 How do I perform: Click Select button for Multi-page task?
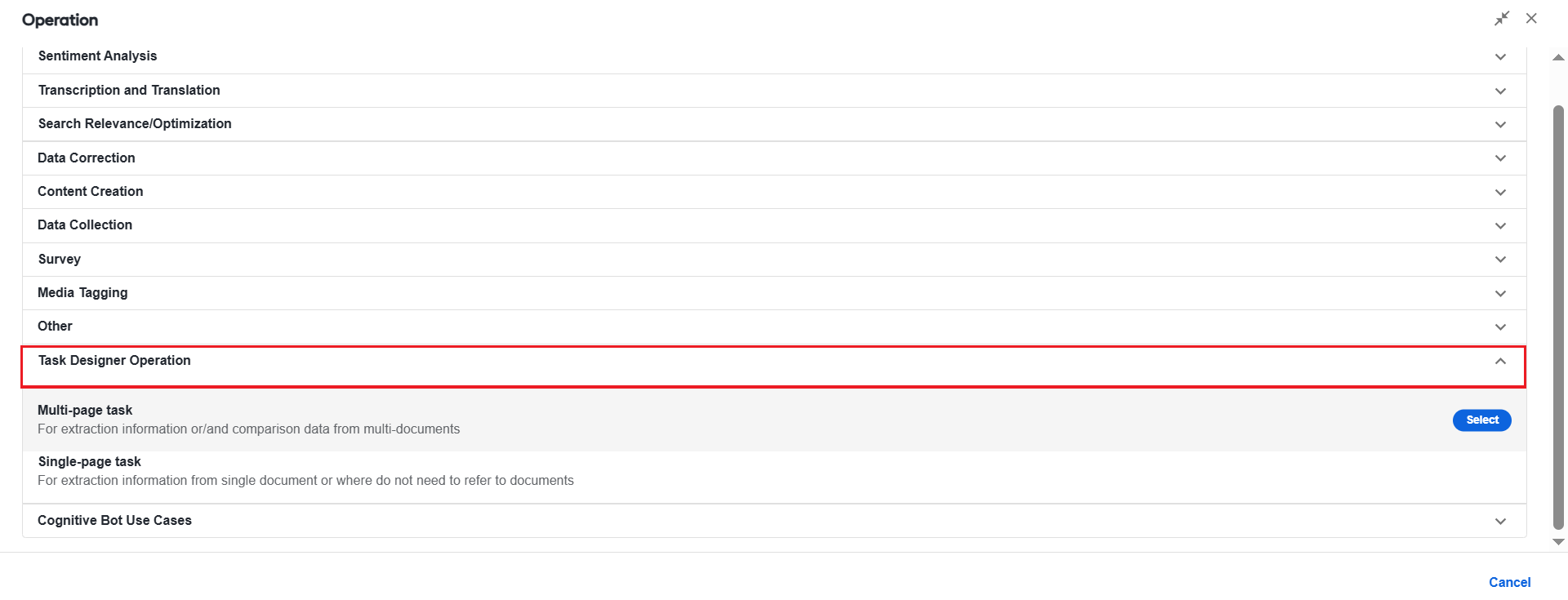click(x=1481, y=420)
